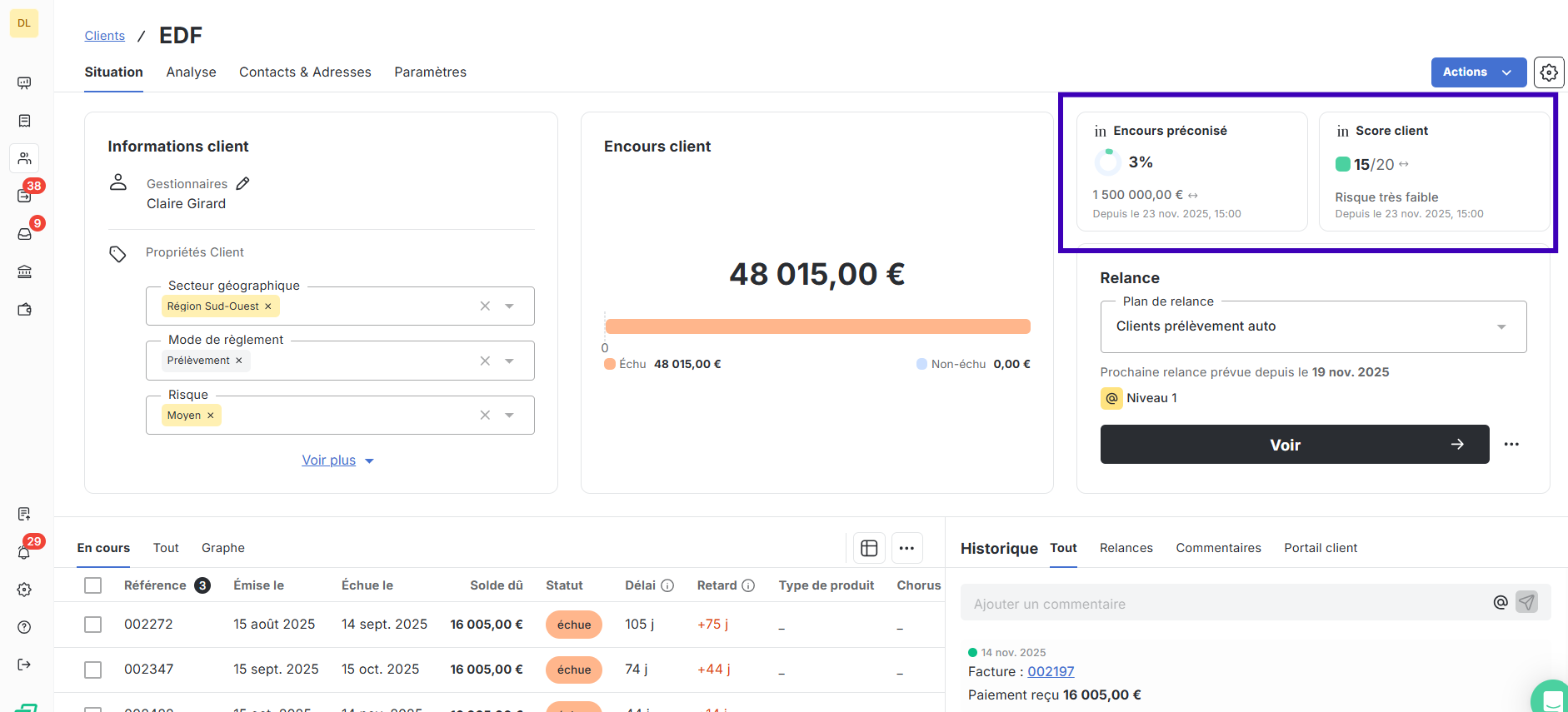Focus the Ajouter un commentaire field
The height and width of the screenshot is (712, 1568).
click(1225, 604)
